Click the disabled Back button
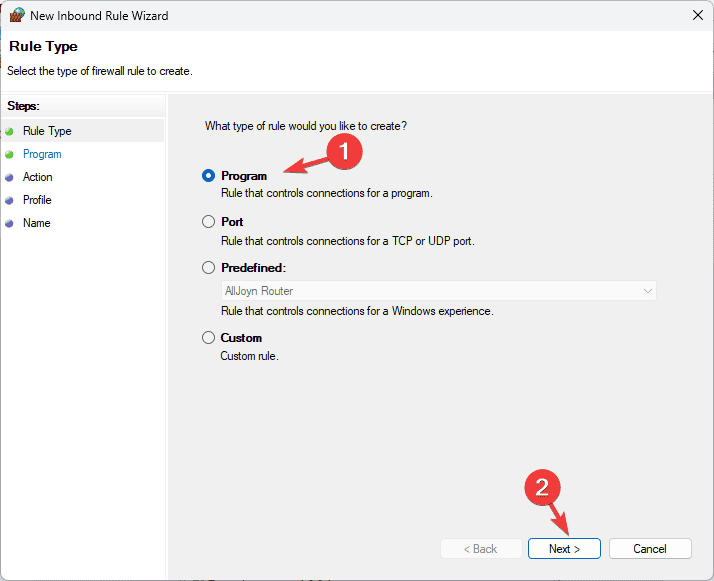Viewport: 714px width, 581px height. point(480,548)
